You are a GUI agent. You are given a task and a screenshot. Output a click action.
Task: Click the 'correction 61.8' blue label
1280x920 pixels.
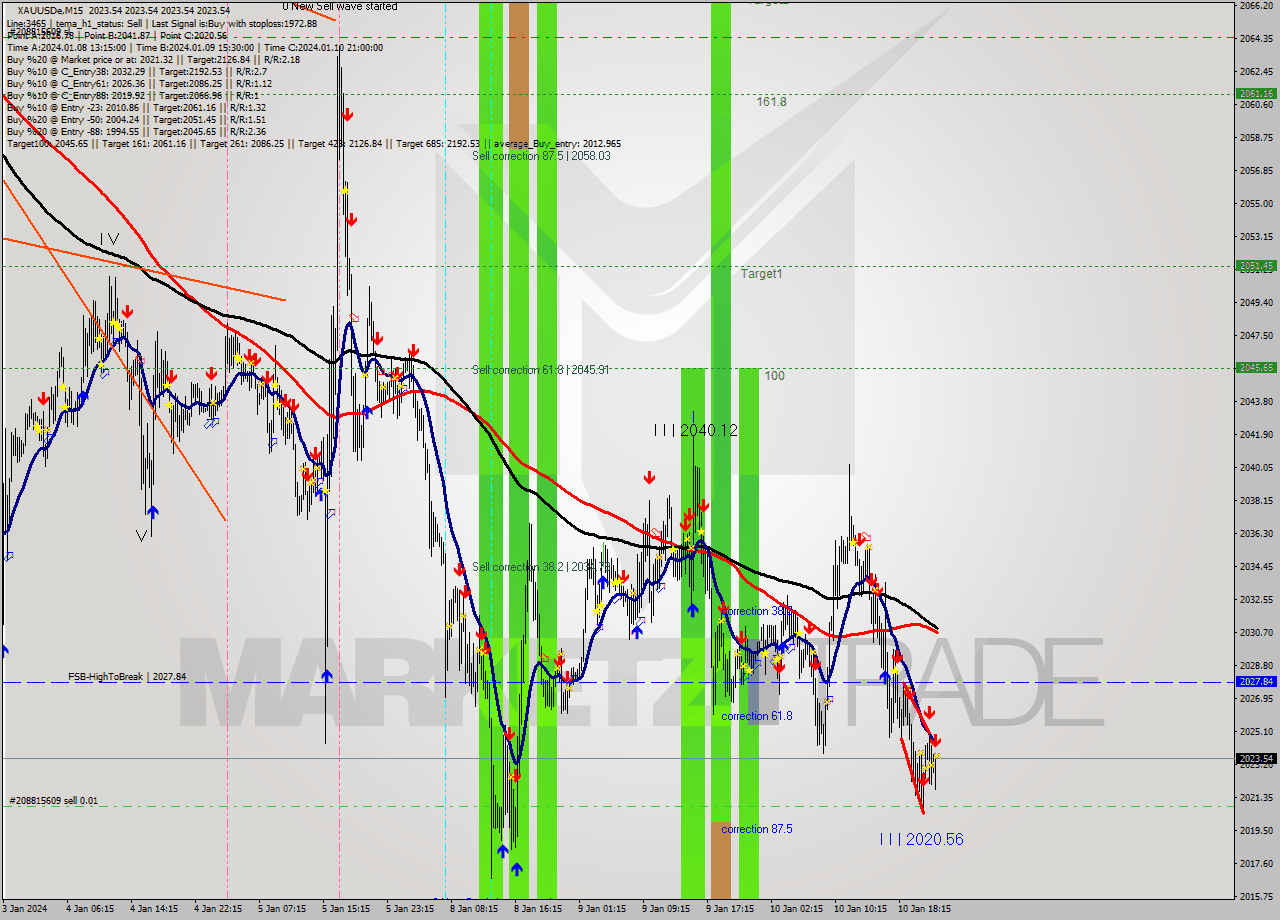(757, 716)
